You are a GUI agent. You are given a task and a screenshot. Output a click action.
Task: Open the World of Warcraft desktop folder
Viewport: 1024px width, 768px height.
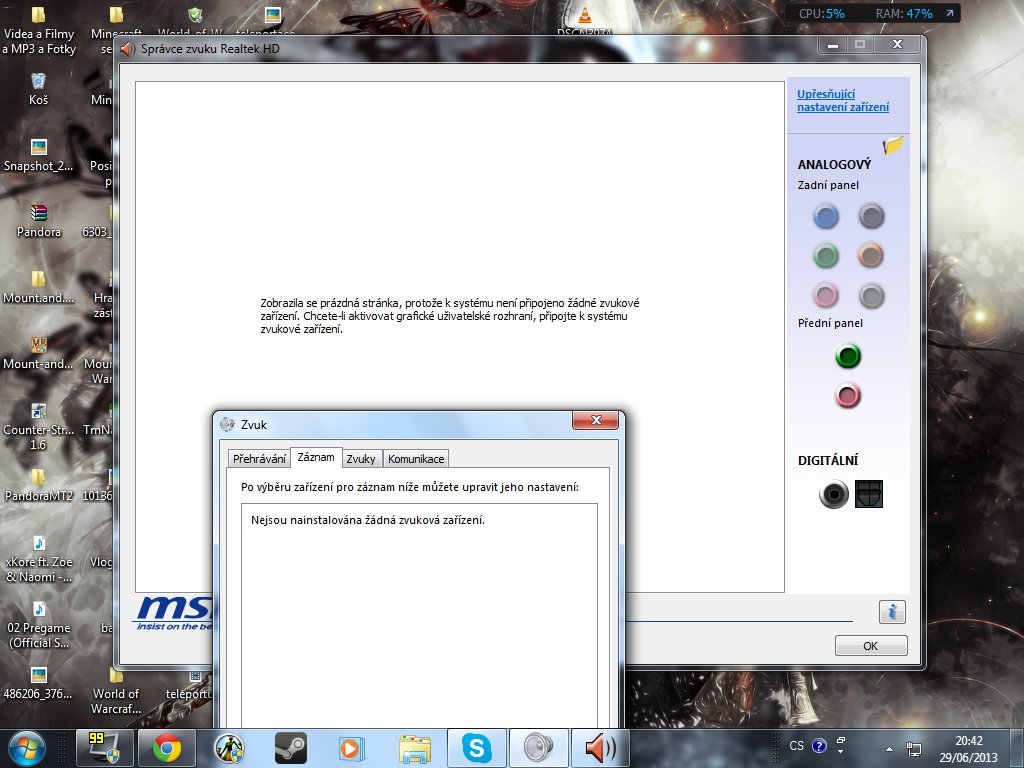pyautogui.click(x=116, y=691)
